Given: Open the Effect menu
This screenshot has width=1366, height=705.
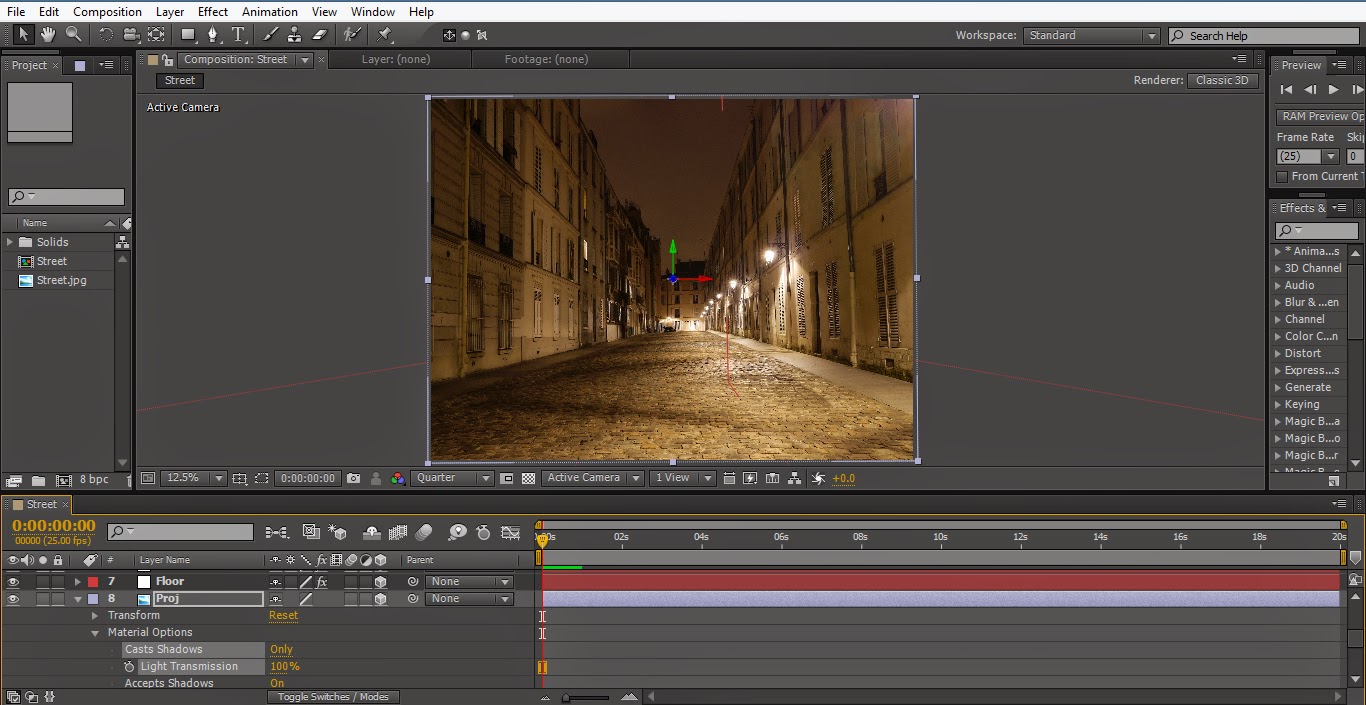Looking at the screenshot, I should click(x=212, y=11).
